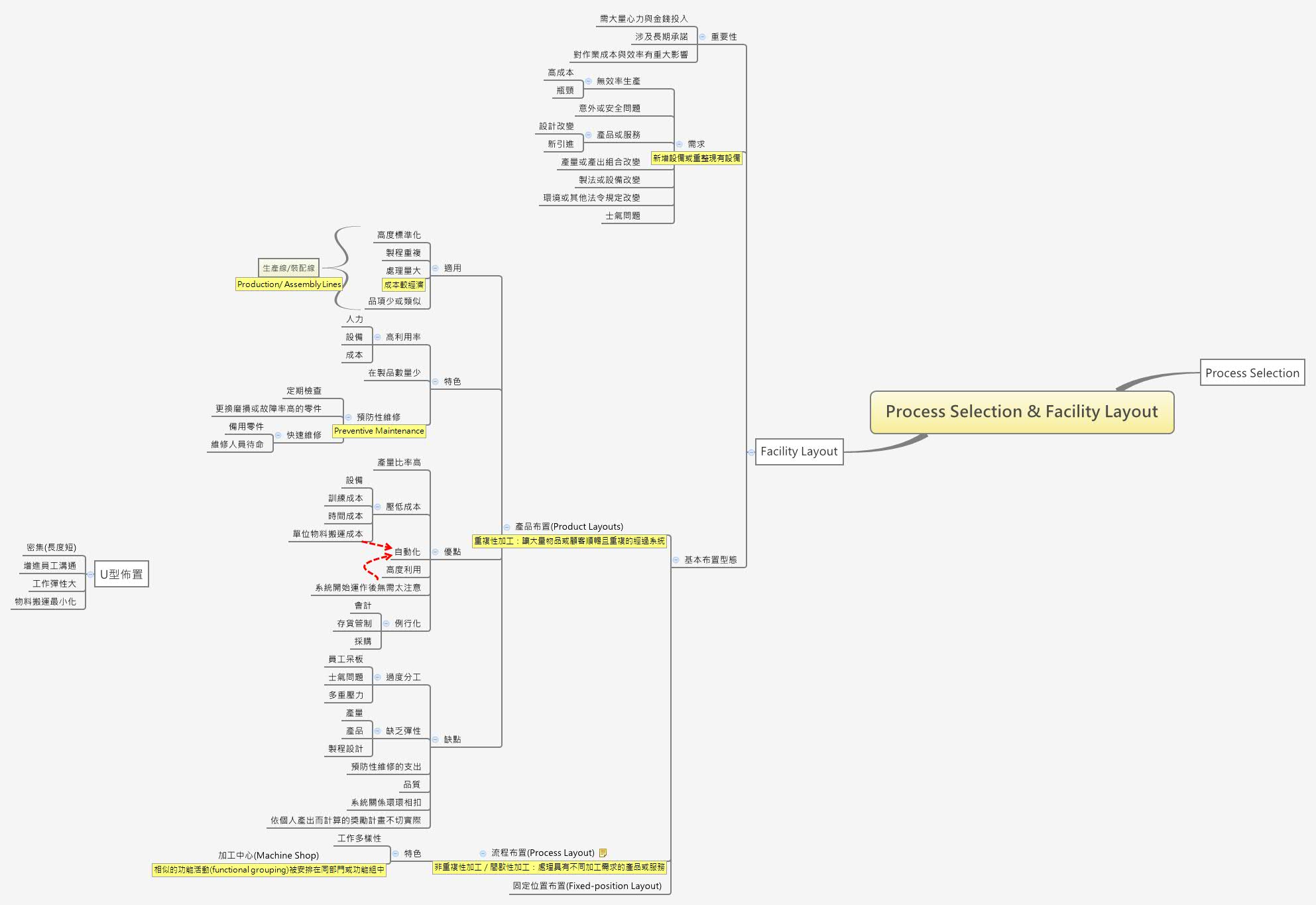Collapse the 重要性 node's children
This screenshot has height=905, width=1316.
pos(702,37)
